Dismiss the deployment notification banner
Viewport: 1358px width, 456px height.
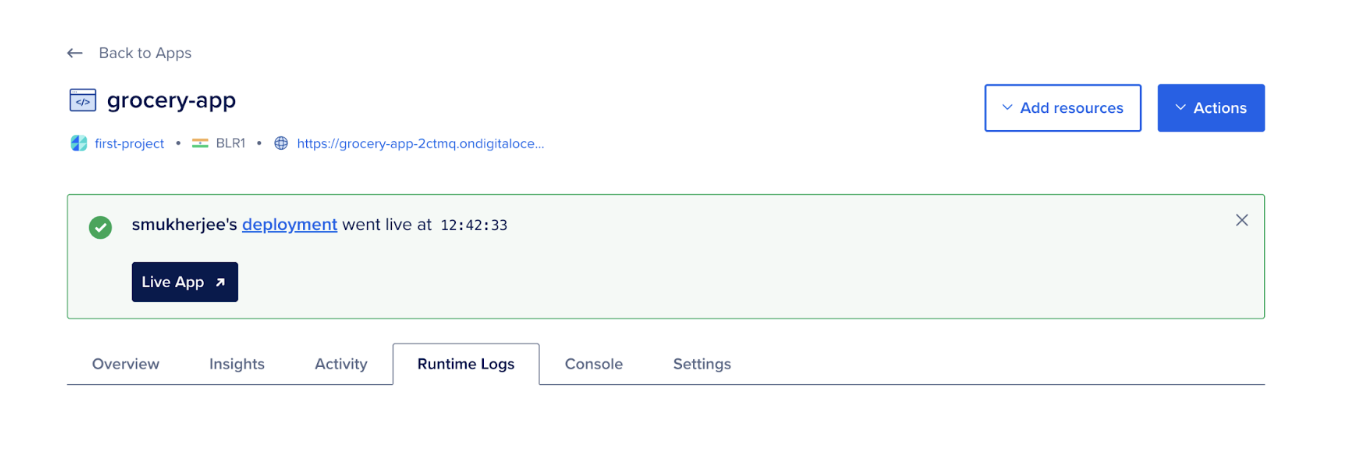point(1241,220)
